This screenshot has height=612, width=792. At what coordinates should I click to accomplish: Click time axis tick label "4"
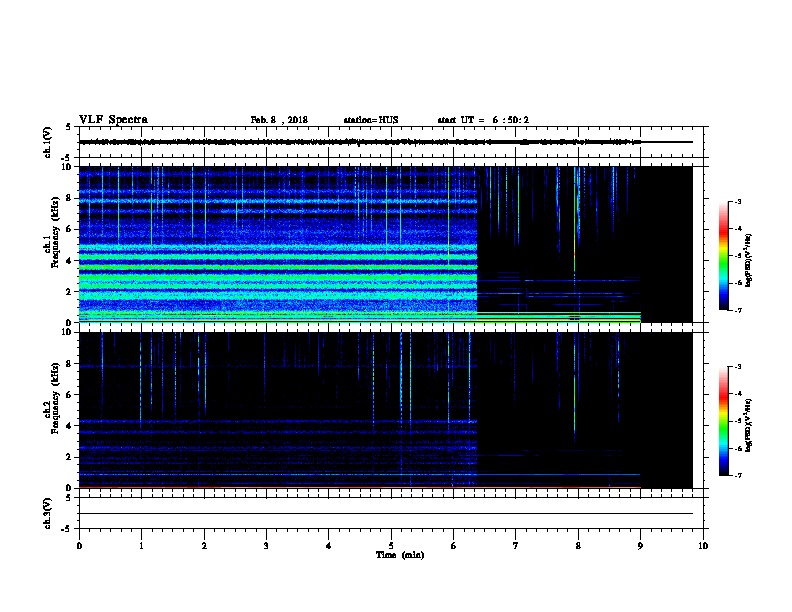point(329,546)
